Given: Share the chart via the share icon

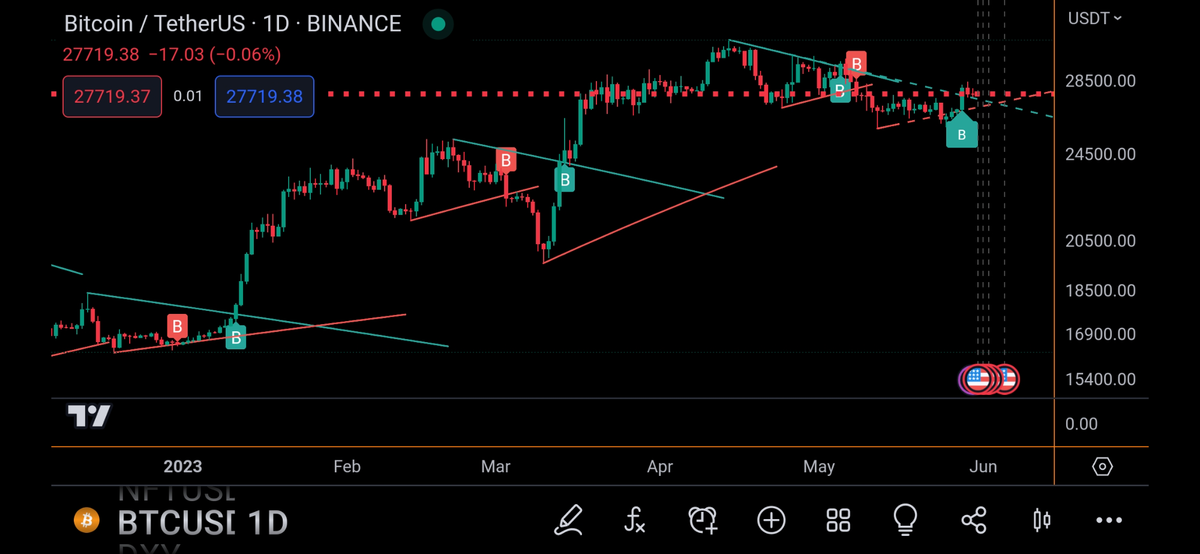Looking at the screenshot, I should pos(973,519).
